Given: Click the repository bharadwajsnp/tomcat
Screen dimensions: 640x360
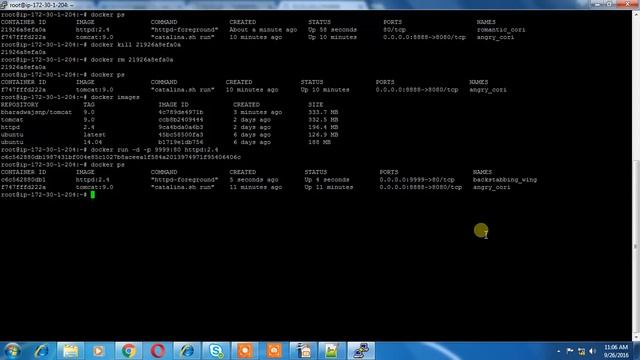Looking at the screenshot, I should [36, 112].
